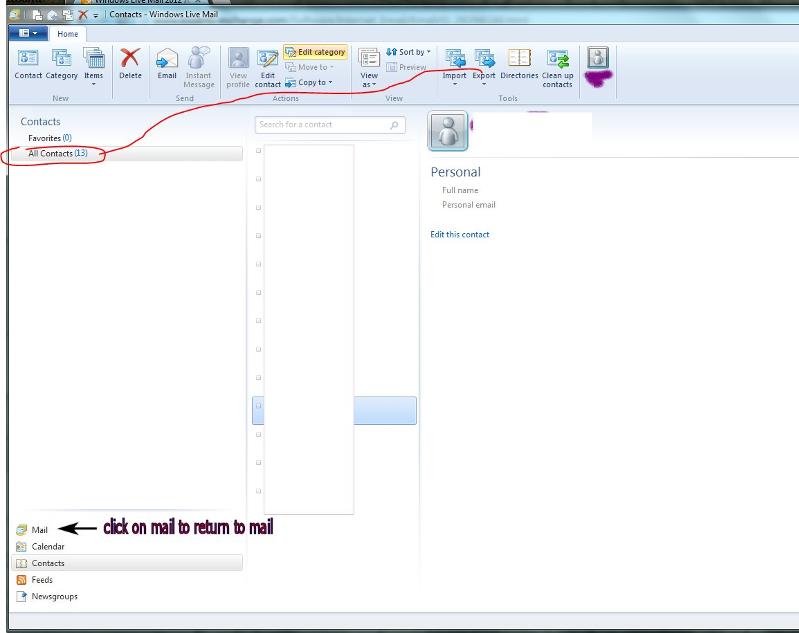Click the new Category icon
The height and width of the screenshot is (633, 799).
pos(62,64)
